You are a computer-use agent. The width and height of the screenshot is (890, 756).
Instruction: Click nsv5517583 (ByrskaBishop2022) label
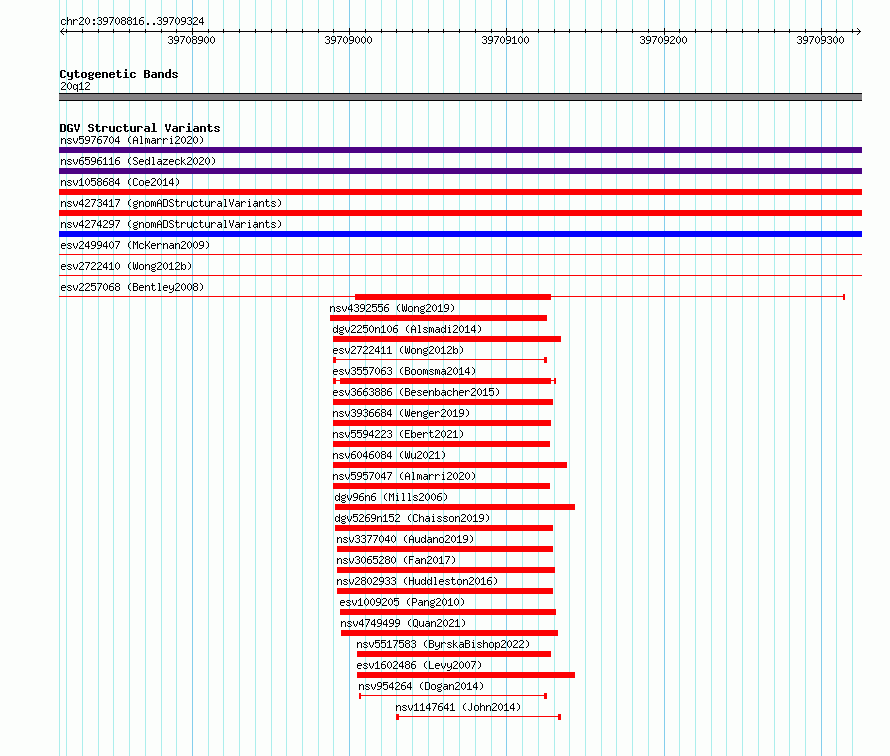[443, 644]
